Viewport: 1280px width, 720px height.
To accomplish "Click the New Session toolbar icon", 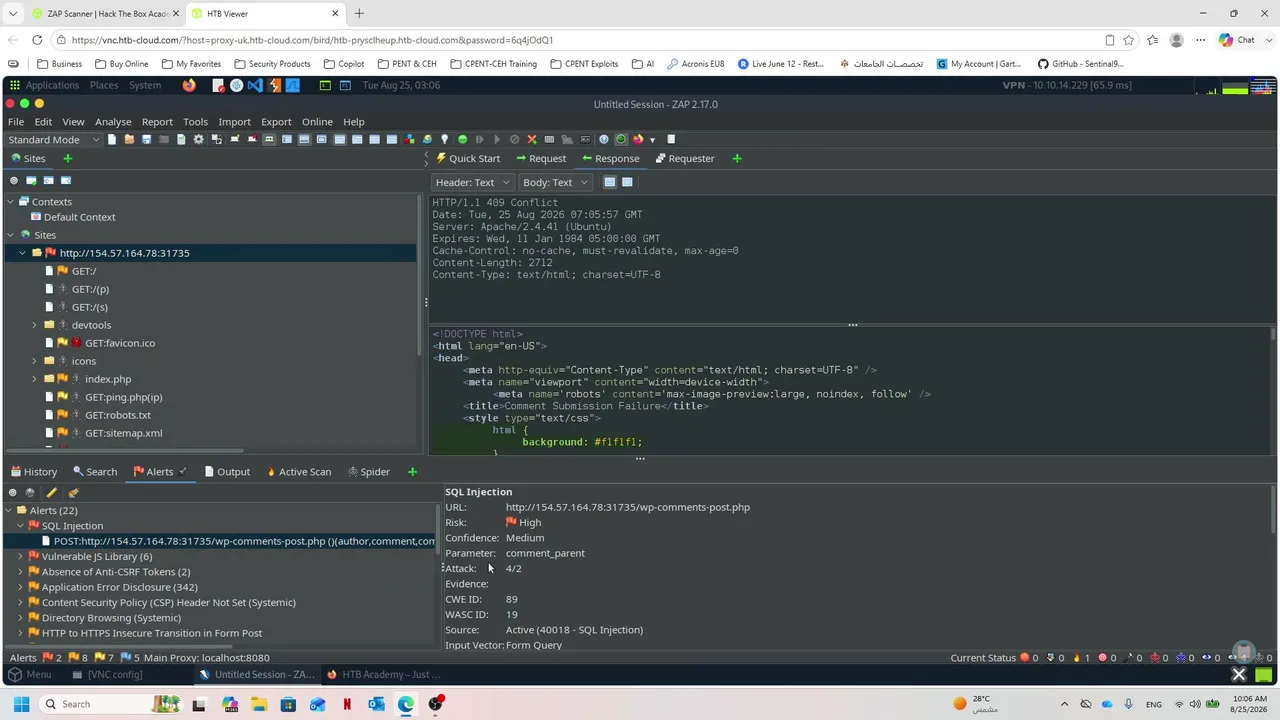I will [113, 139].
